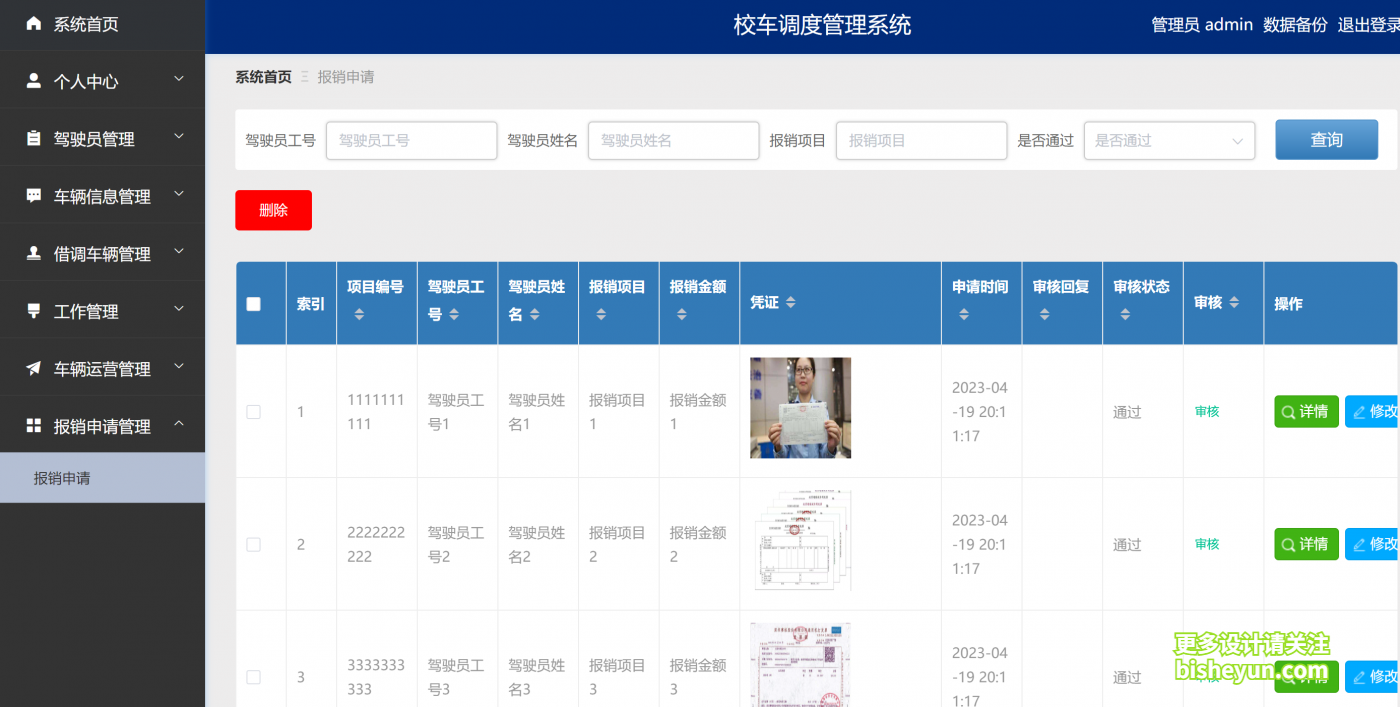Open the 是否通过 dropdown

pyautogui.click(x=1168, y=140)
